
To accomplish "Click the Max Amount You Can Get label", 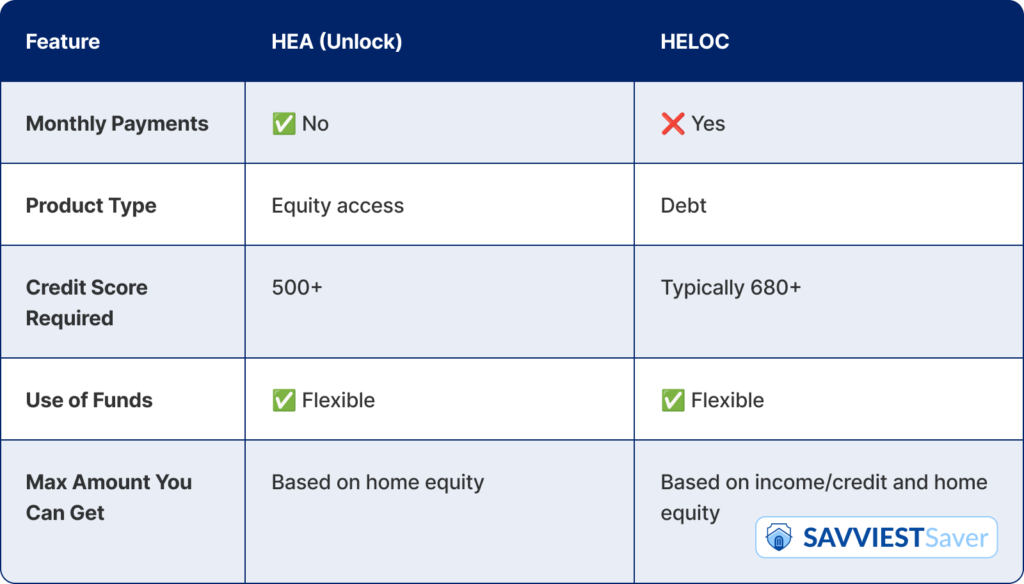I will pyautogui.click(x=108, y=497).
